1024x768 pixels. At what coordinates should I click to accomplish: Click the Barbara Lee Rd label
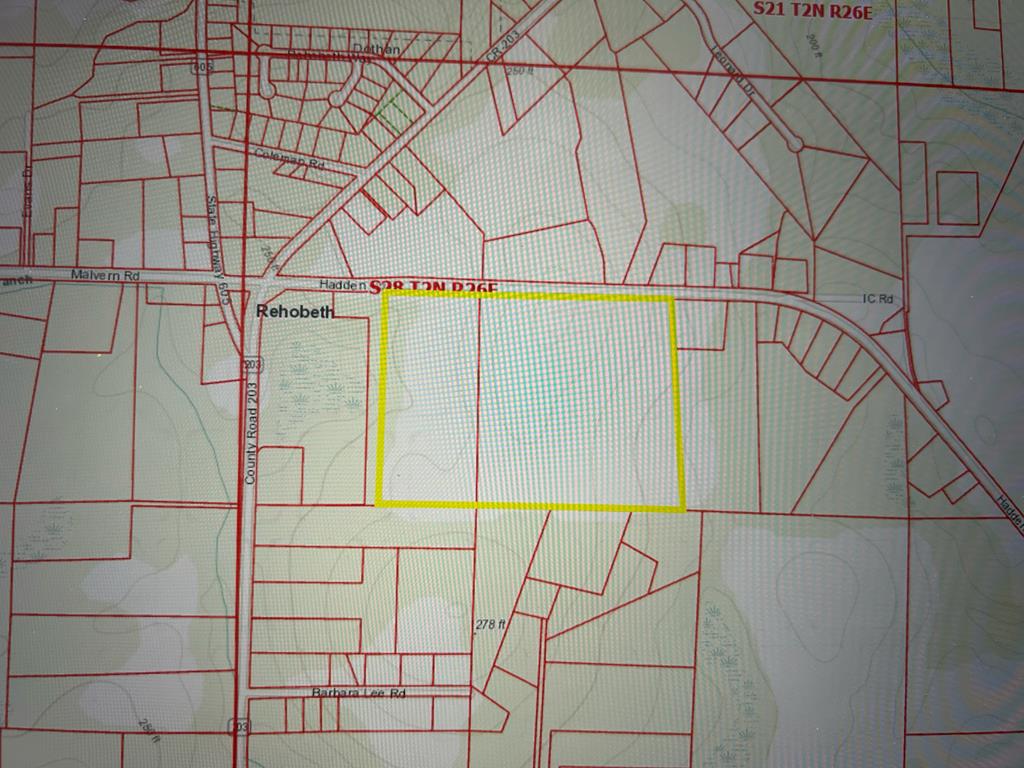359,693
